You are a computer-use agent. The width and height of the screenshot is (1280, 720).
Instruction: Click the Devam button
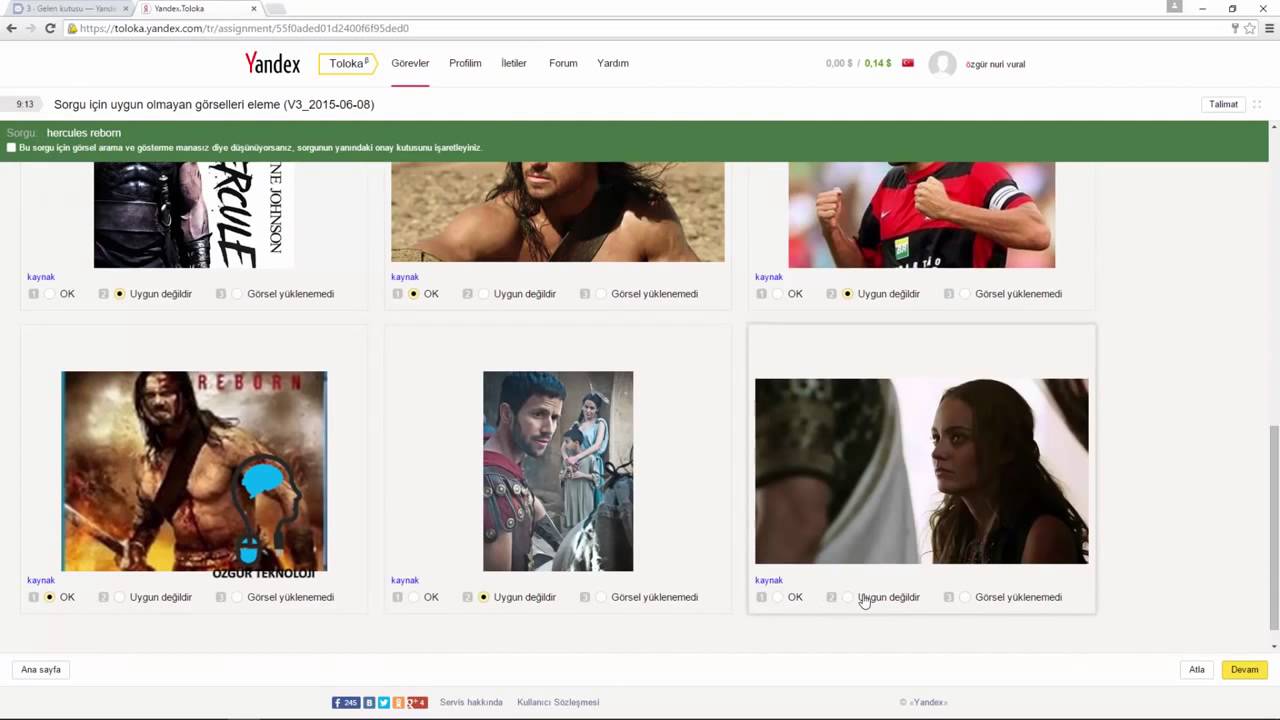tap(1244, 670)
